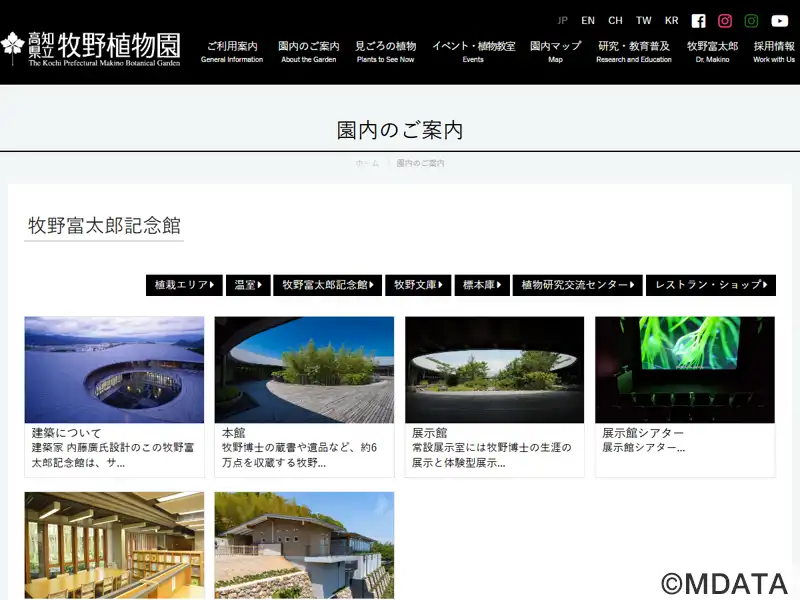The image size is (800, 600).
Task: Click the ホーム breadcrumb link
Action: point(367,163)
